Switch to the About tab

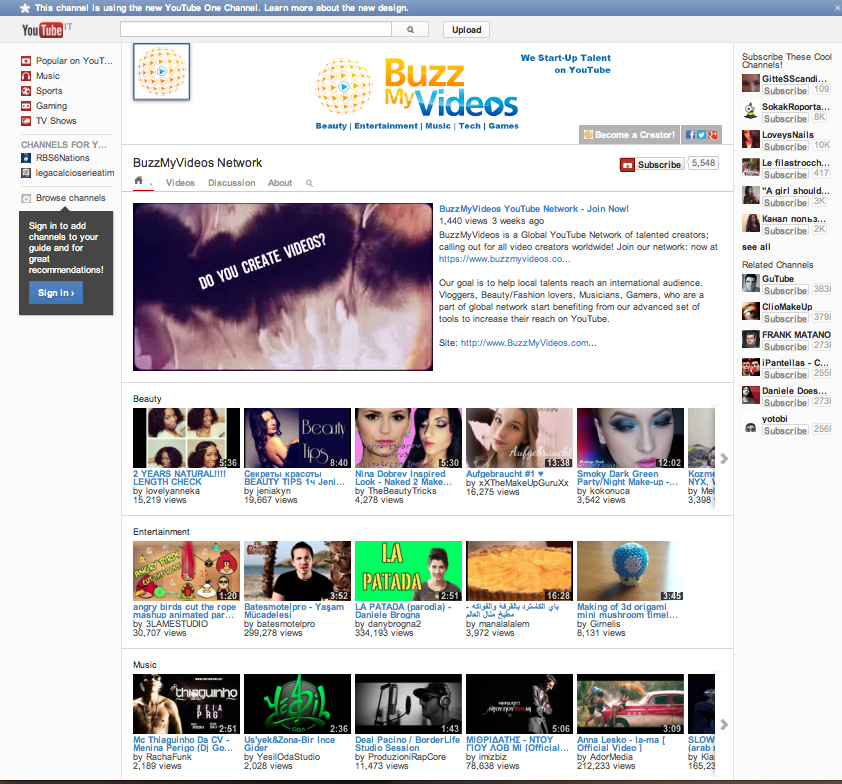tap(280, 183)
